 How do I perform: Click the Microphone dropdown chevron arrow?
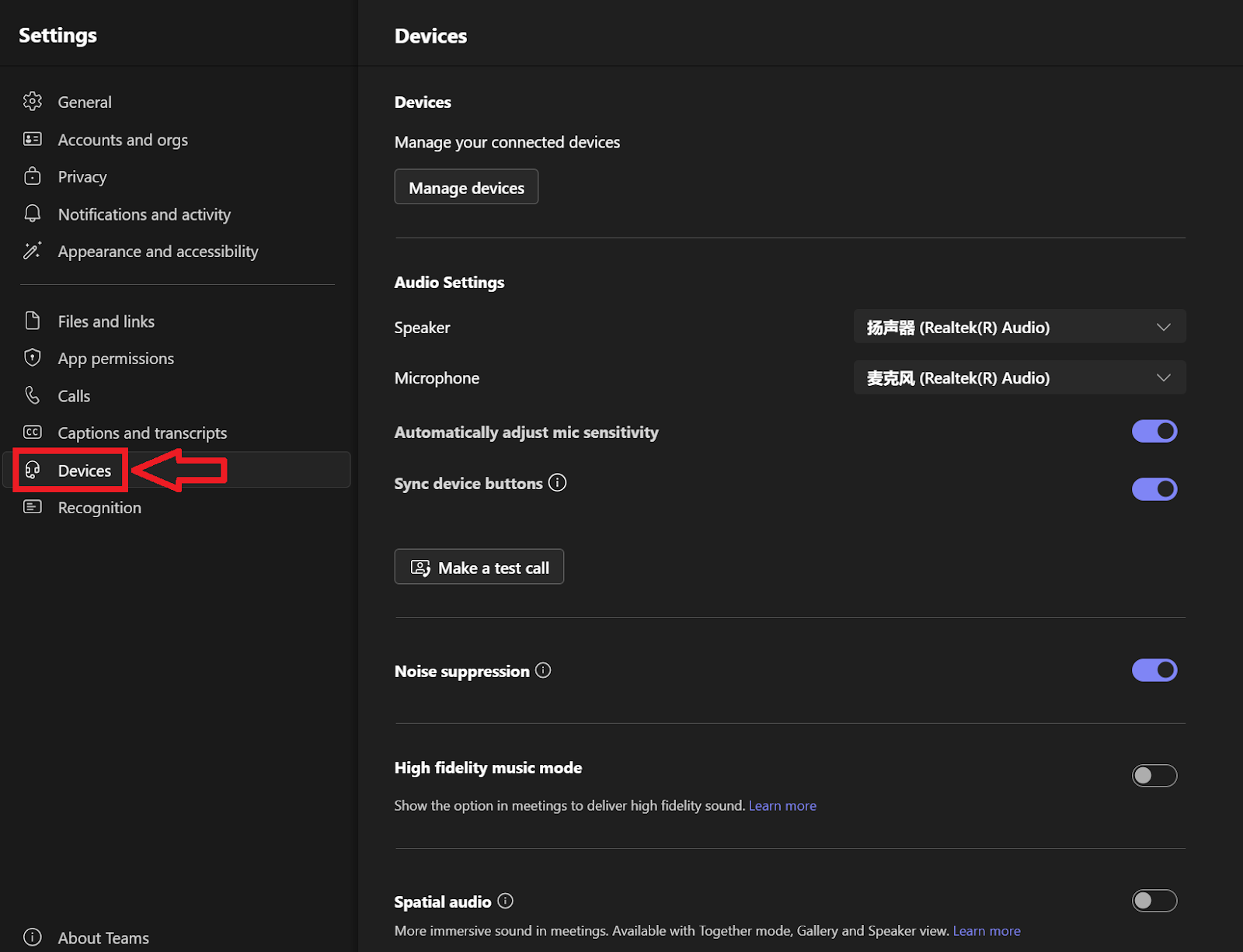(1163, 377)
